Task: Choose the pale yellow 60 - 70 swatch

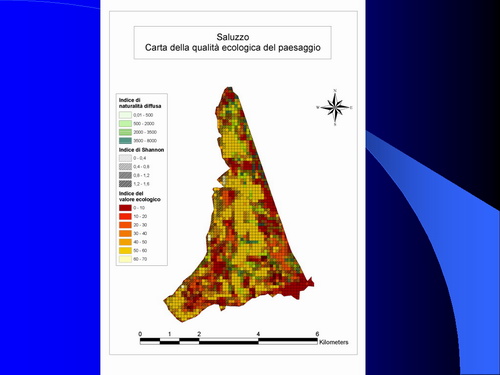Action: [x=125, y=259]
